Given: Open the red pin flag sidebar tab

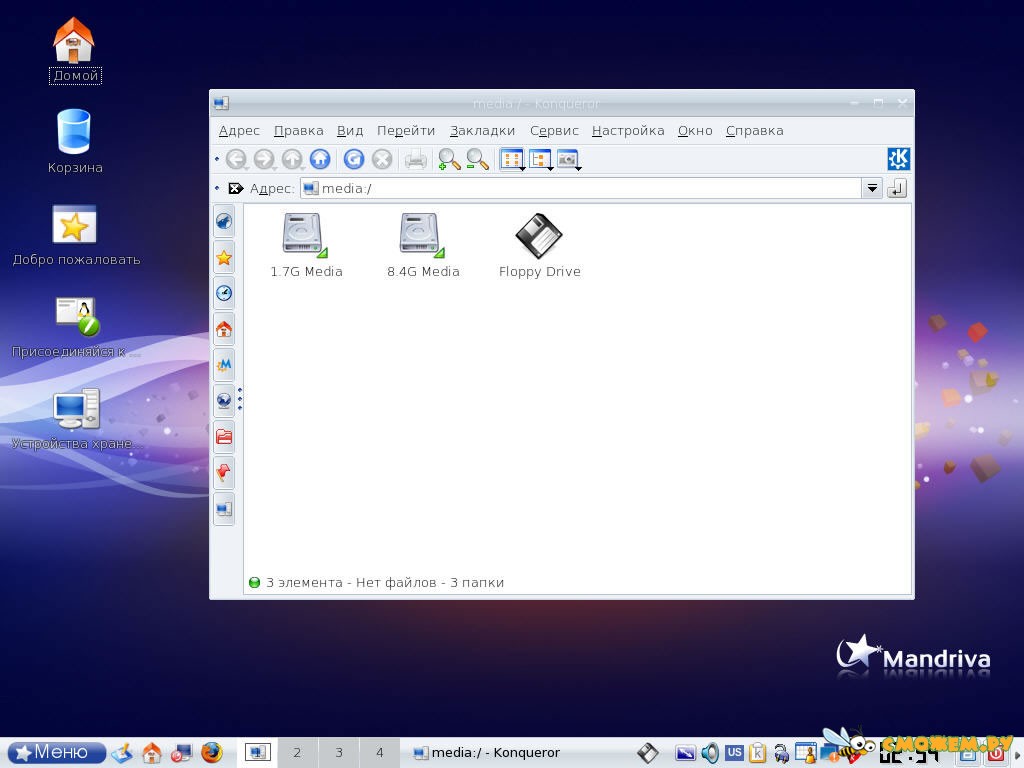Looking at the screenshot, I should (x=224, y=472).
